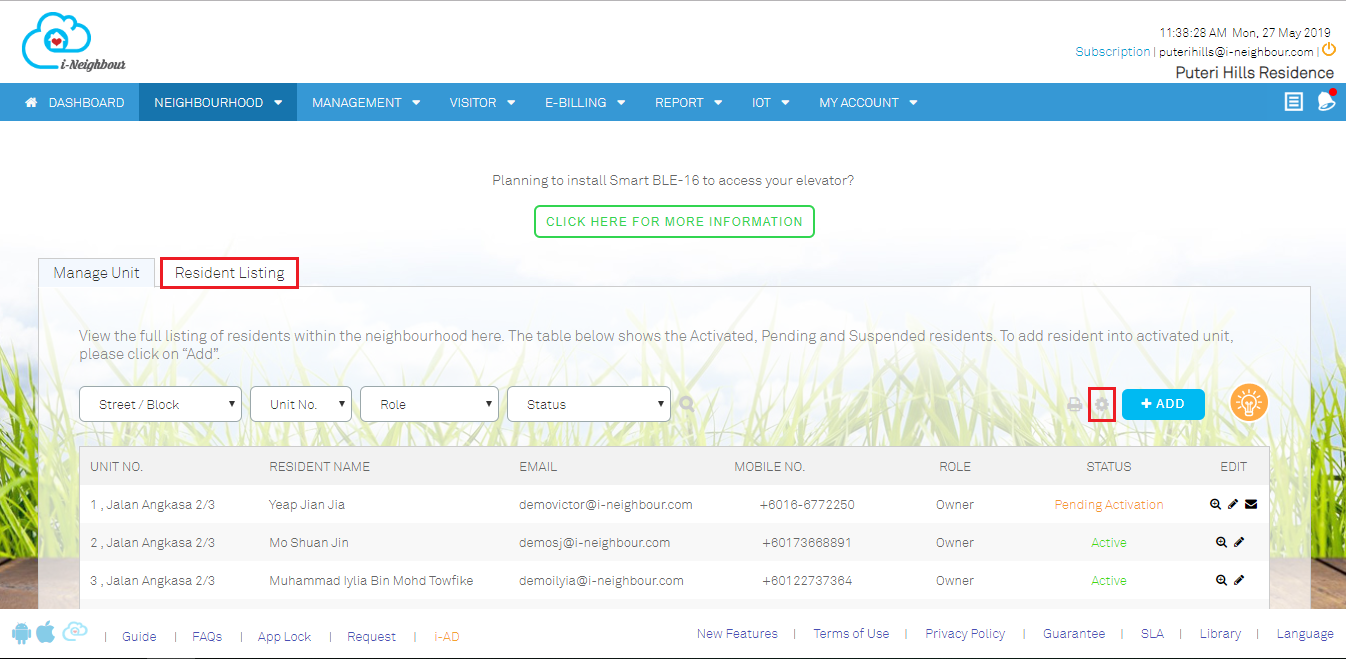Click the i-Neighbour logo
The width and height of the screenshot is (1346, 659).
pos(73,43)
